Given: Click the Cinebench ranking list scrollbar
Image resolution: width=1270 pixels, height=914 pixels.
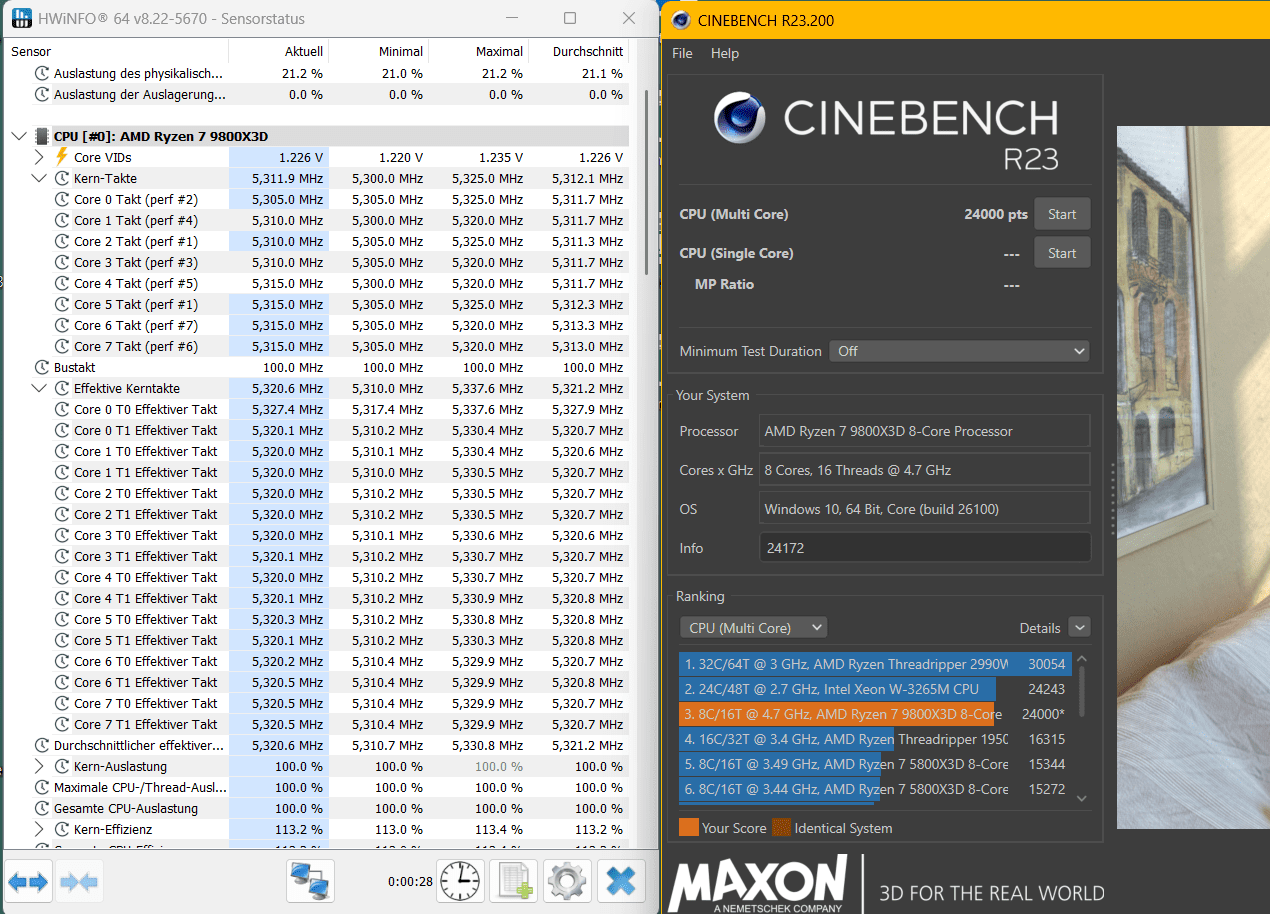Looking at the screenshot, I should pos(1080,690).
